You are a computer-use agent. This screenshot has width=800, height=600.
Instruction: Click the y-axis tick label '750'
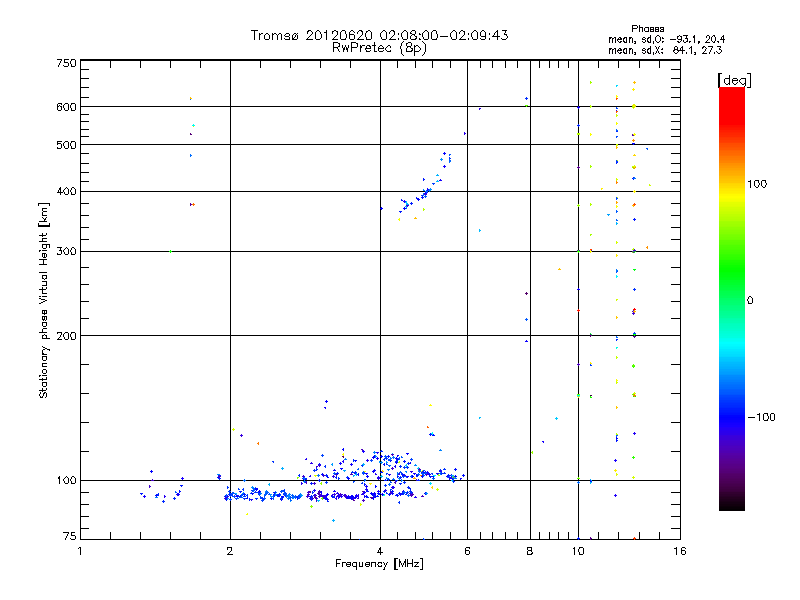click(x=66, y=63)
